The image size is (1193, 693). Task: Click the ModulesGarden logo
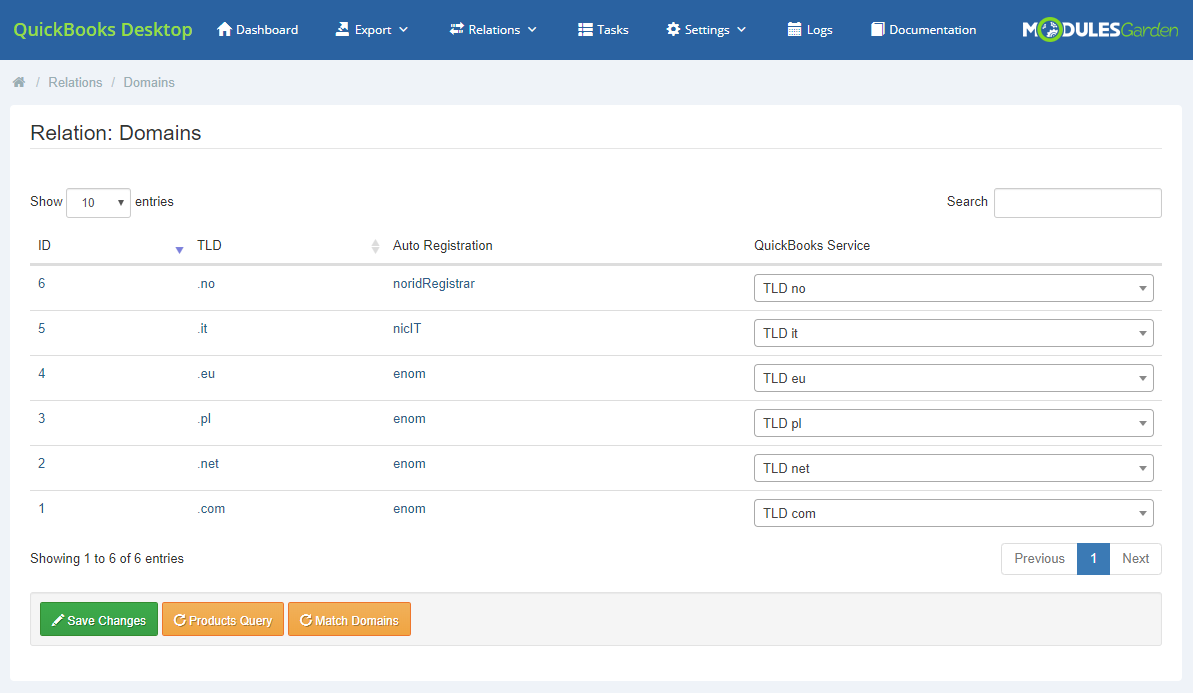pyautogui.click(x=1100, y=29)
